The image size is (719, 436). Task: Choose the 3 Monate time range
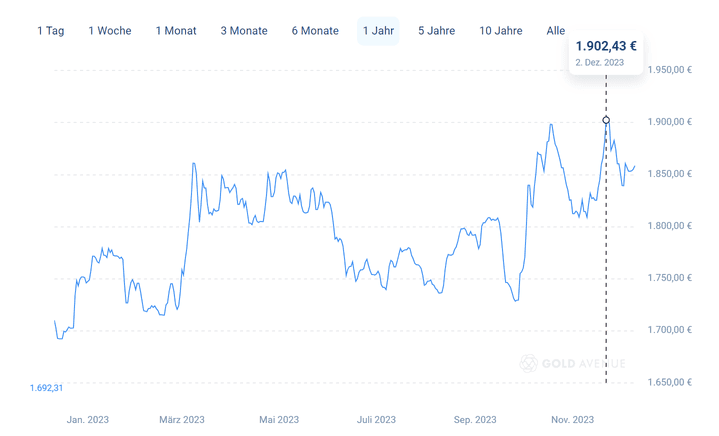(244, 31)
